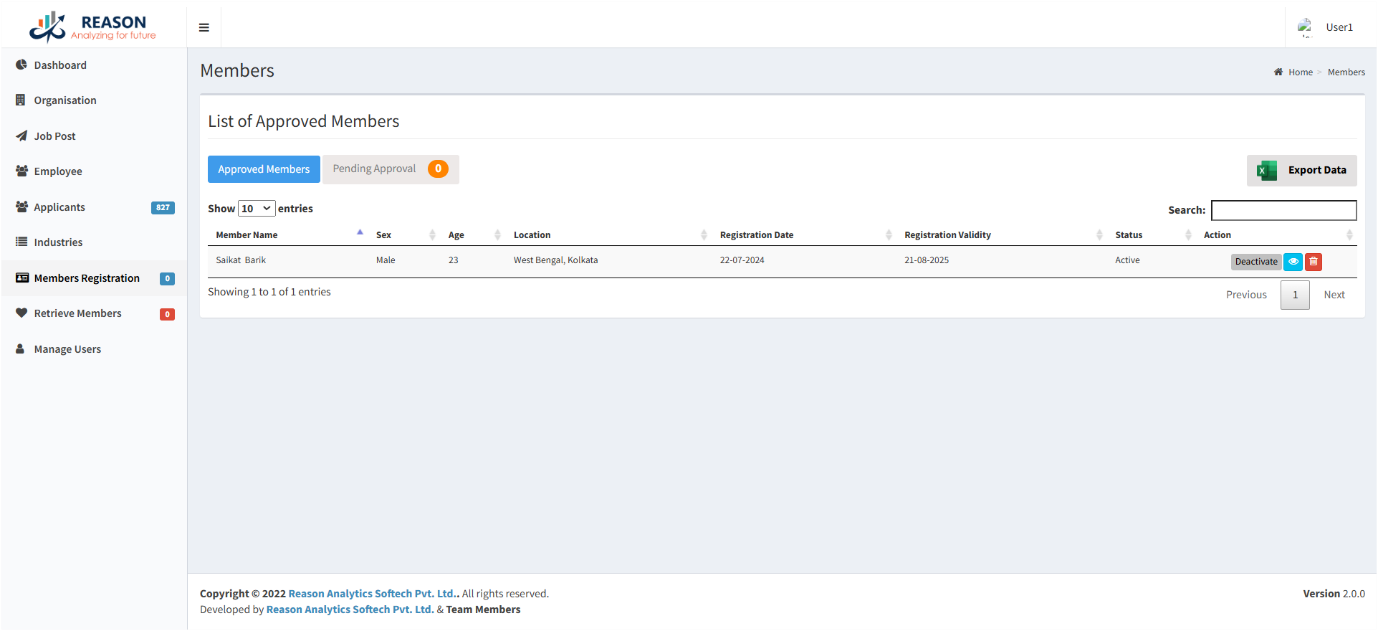
Task: Go to page 1 in pagination
Action: point(1295,295)
